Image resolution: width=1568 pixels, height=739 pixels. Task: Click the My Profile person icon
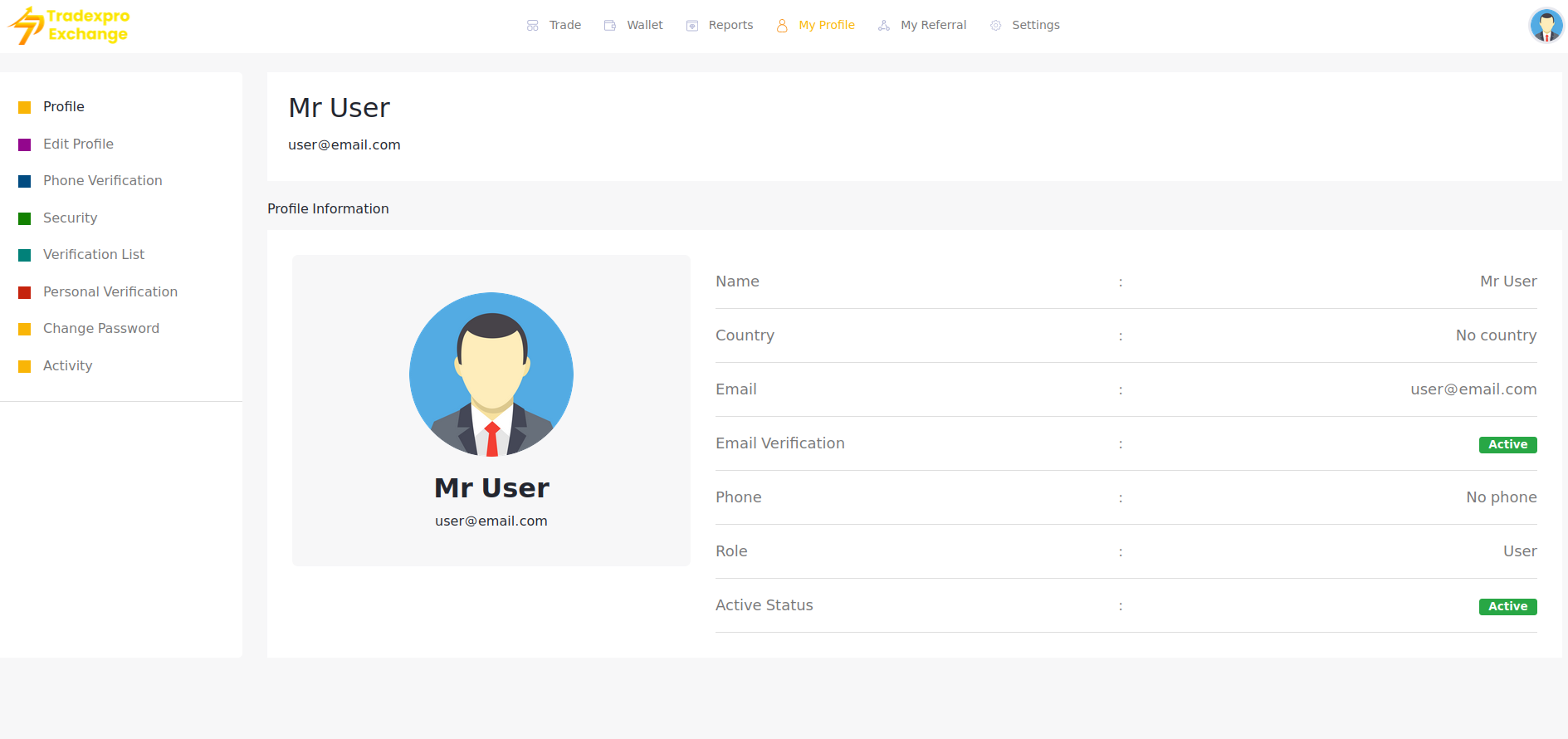[x=782, y=26]
